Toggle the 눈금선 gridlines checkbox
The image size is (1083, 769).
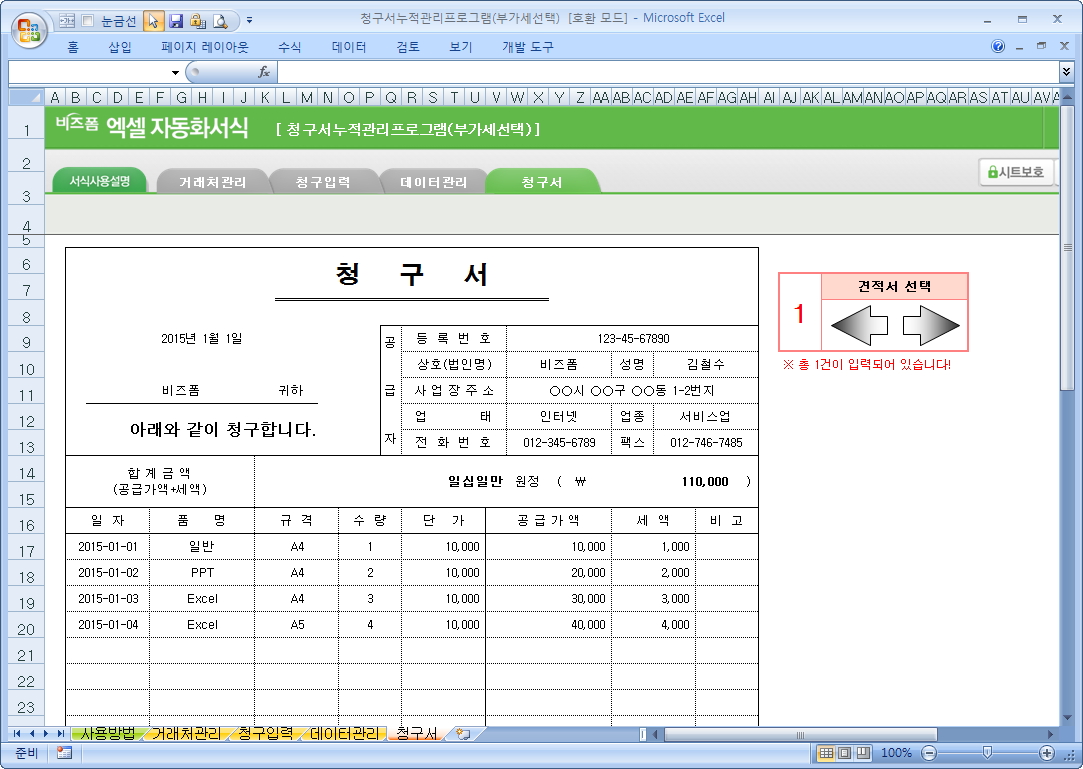[x=88, y=20]
